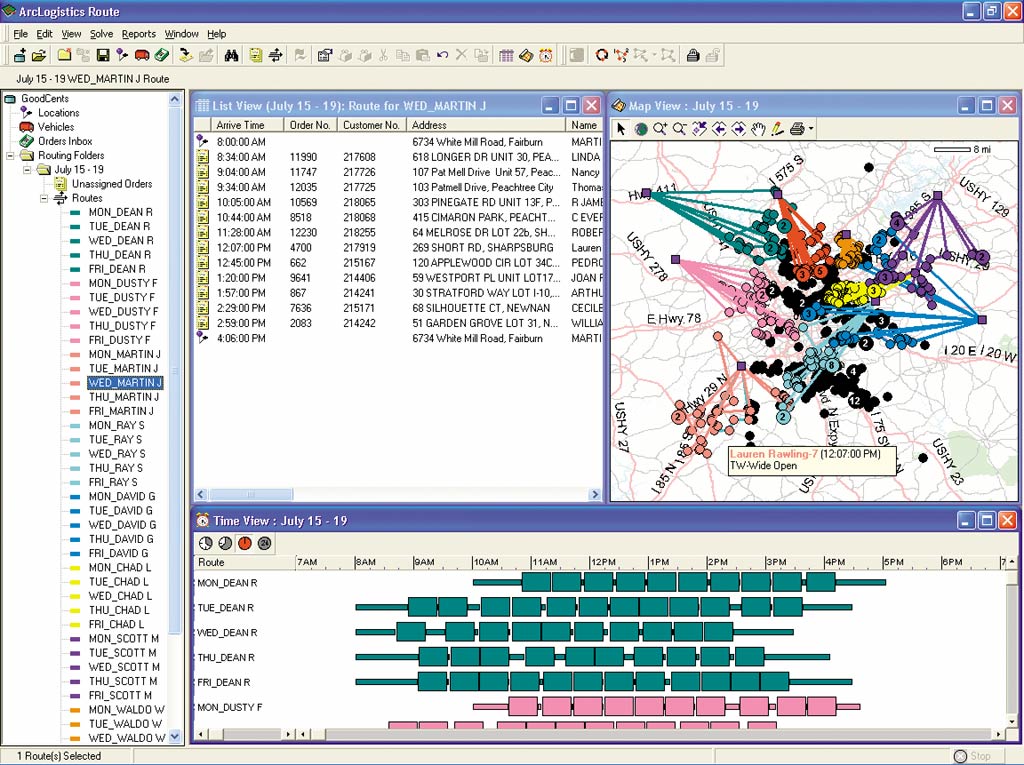
Task: Click the printer icon in Map View
Action: click(x=797, y=129)
